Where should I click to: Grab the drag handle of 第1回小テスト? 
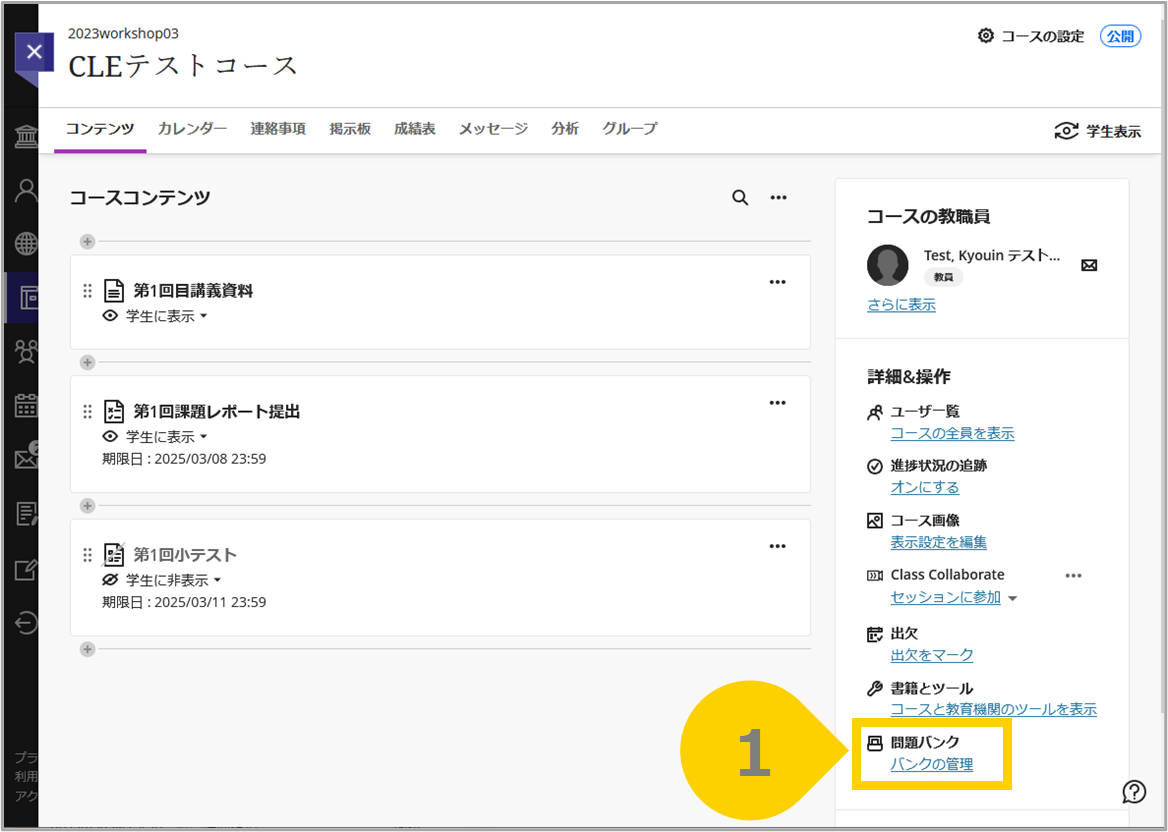87,555
